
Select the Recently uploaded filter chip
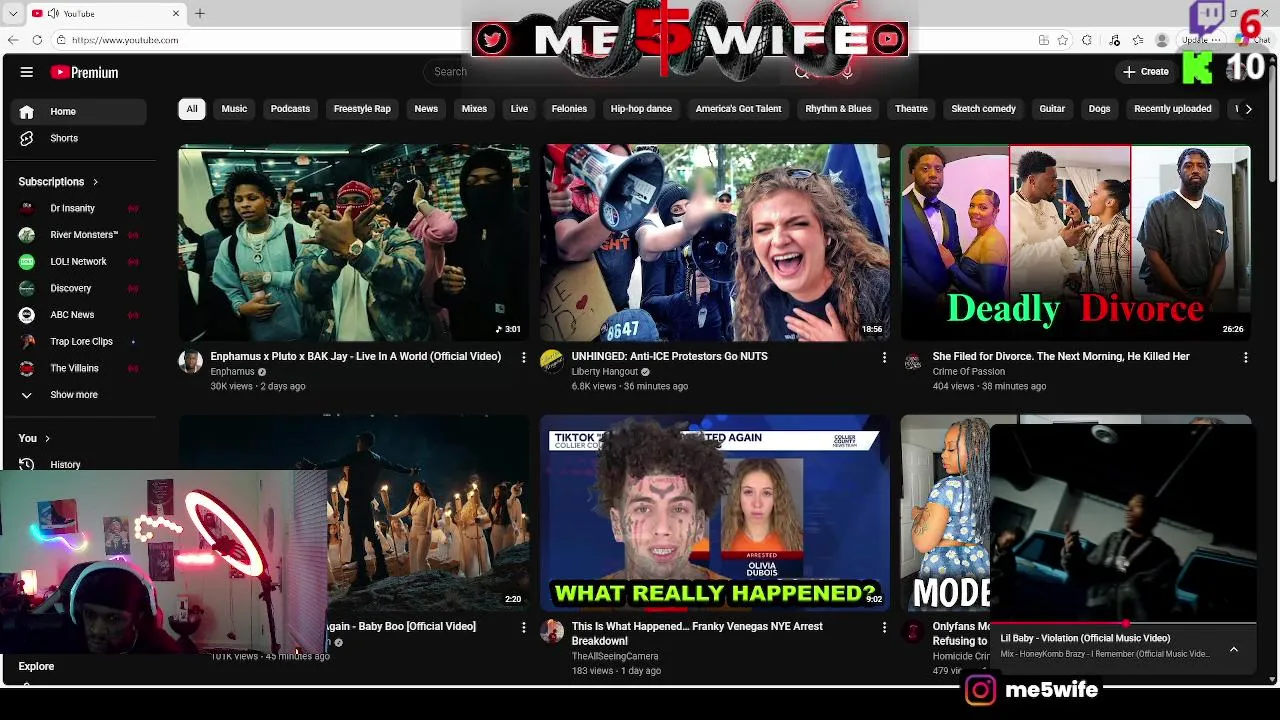(x=1172, y=109)
